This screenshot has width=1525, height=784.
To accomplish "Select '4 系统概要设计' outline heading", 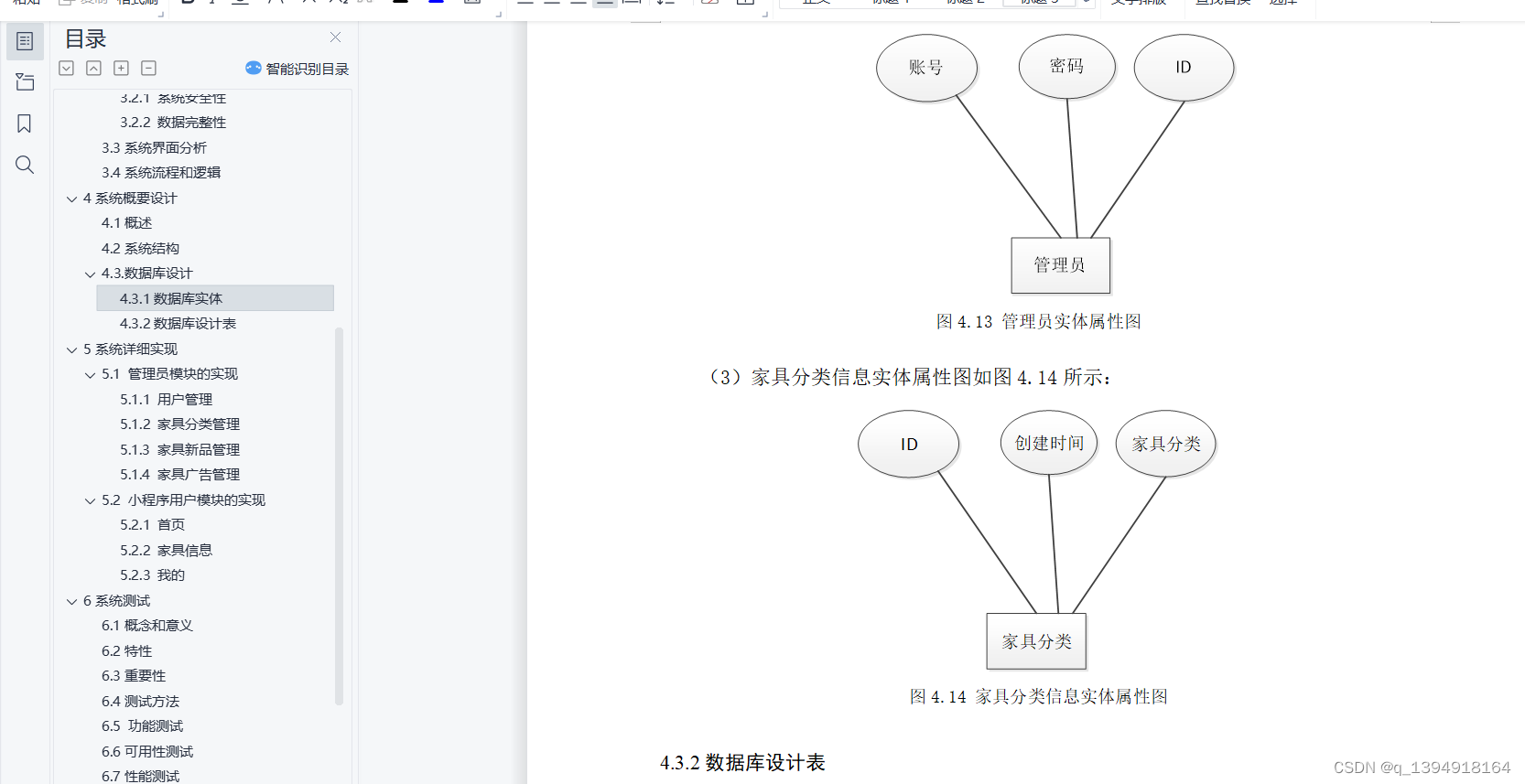I will pos(130,199).
